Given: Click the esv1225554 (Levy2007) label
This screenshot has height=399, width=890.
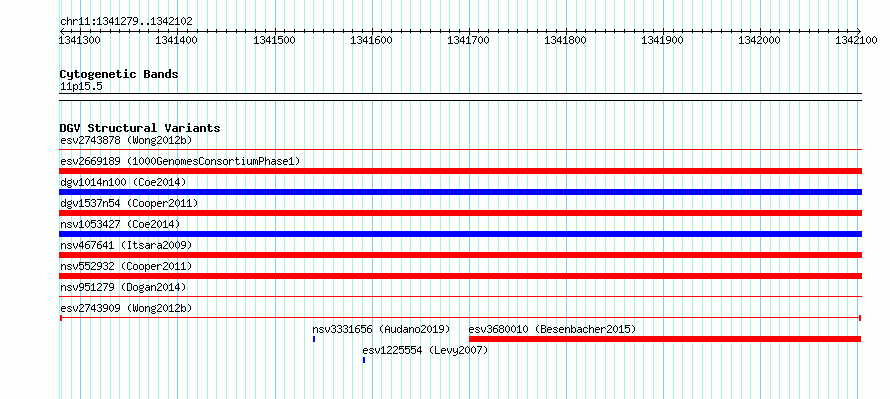Looking at the screenshot, I should (x=425, y=350).
